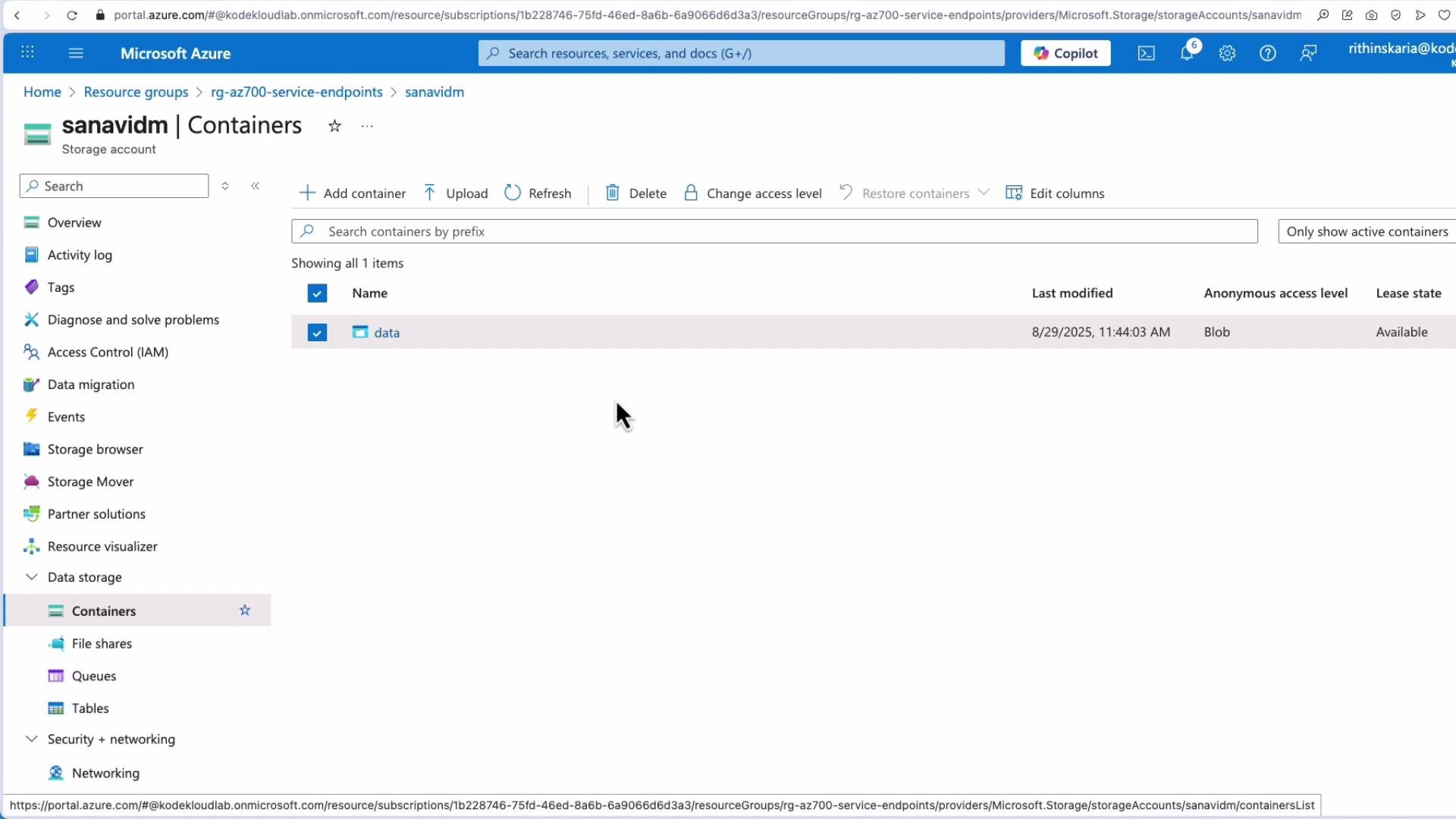Open Queues in sidebar
Viewport: 1456px width, 819px height.
point(94,676)
